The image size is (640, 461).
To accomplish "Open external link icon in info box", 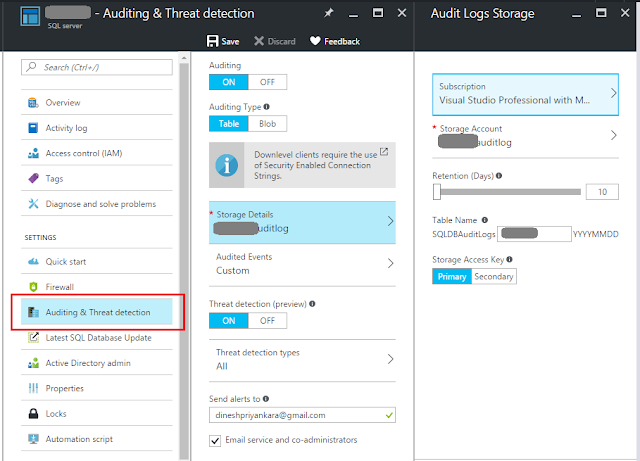I will pos(384,152).
